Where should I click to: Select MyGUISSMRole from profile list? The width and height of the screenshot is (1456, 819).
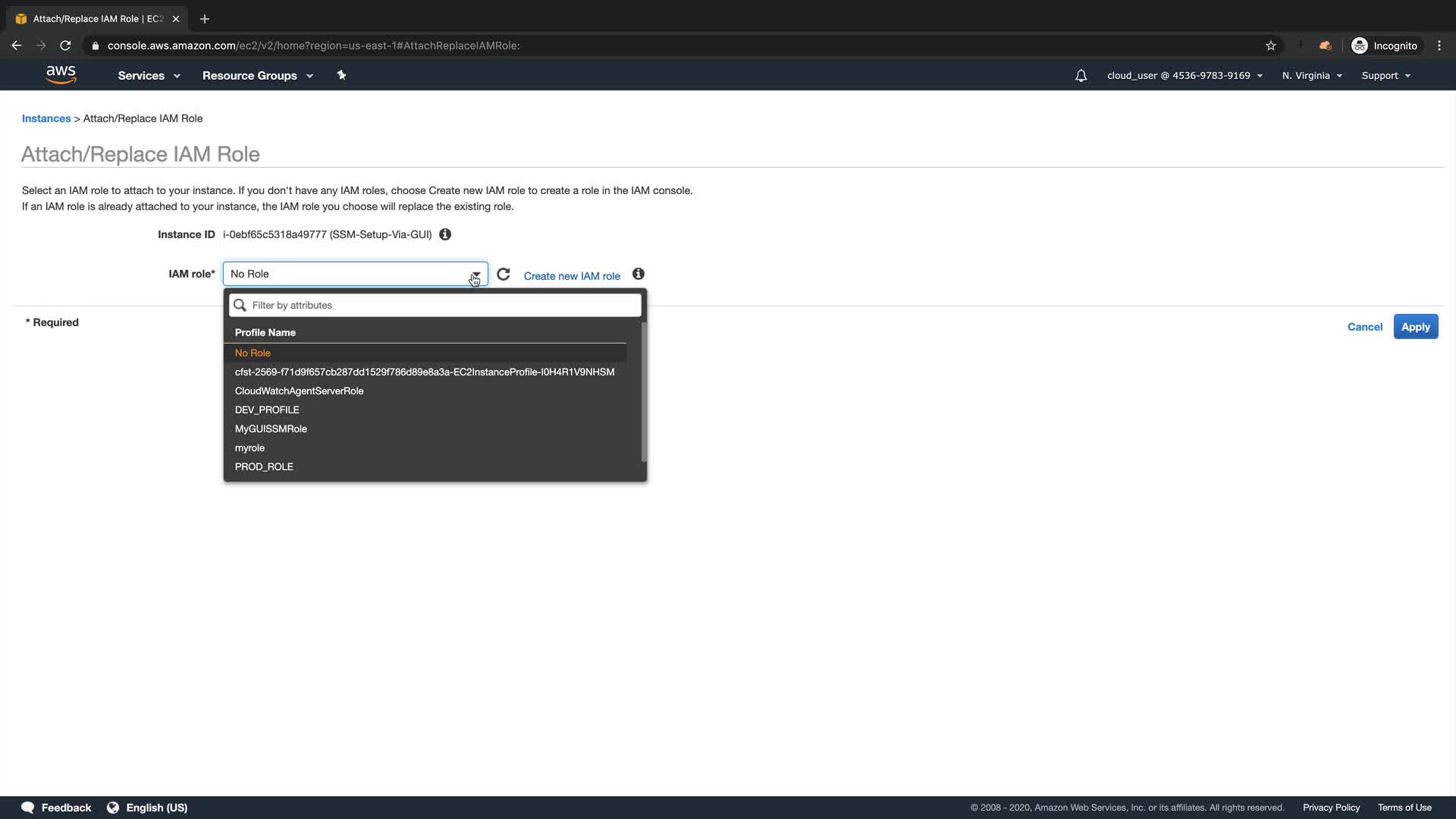(271, 429)
